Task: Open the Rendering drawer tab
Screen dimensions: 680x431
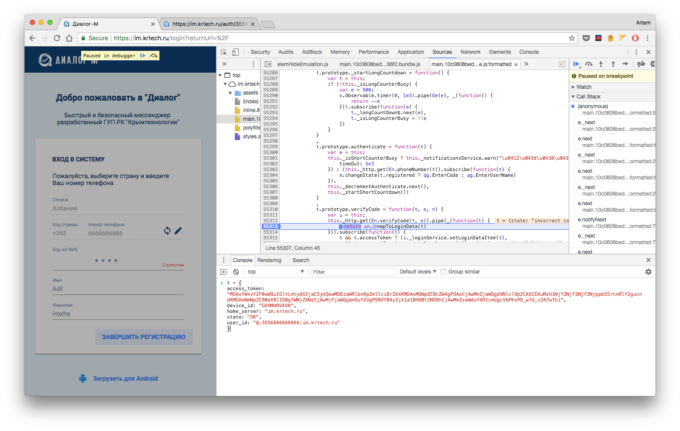Action: coord(269,260)
